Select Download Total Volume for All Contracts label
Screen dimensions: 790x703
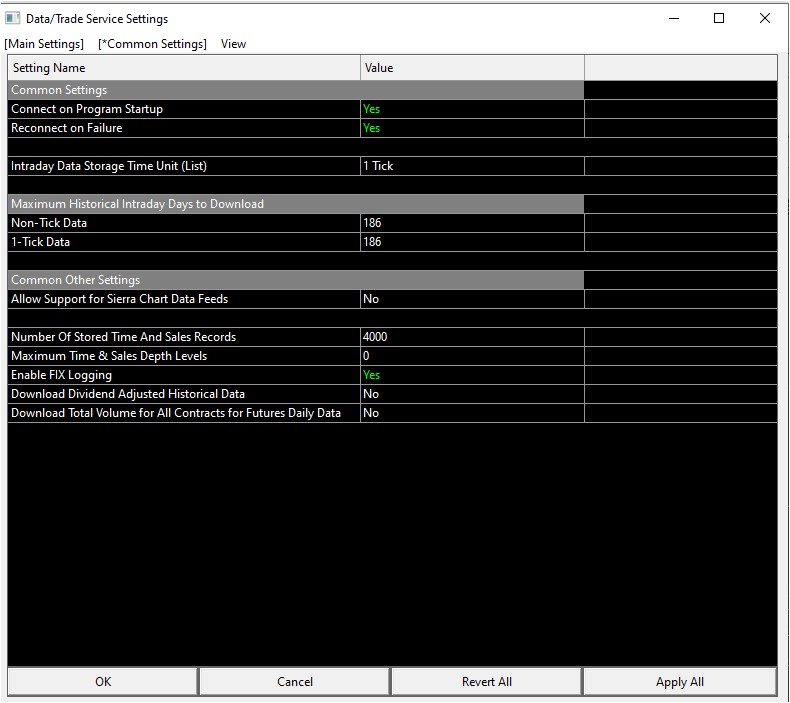176,413
